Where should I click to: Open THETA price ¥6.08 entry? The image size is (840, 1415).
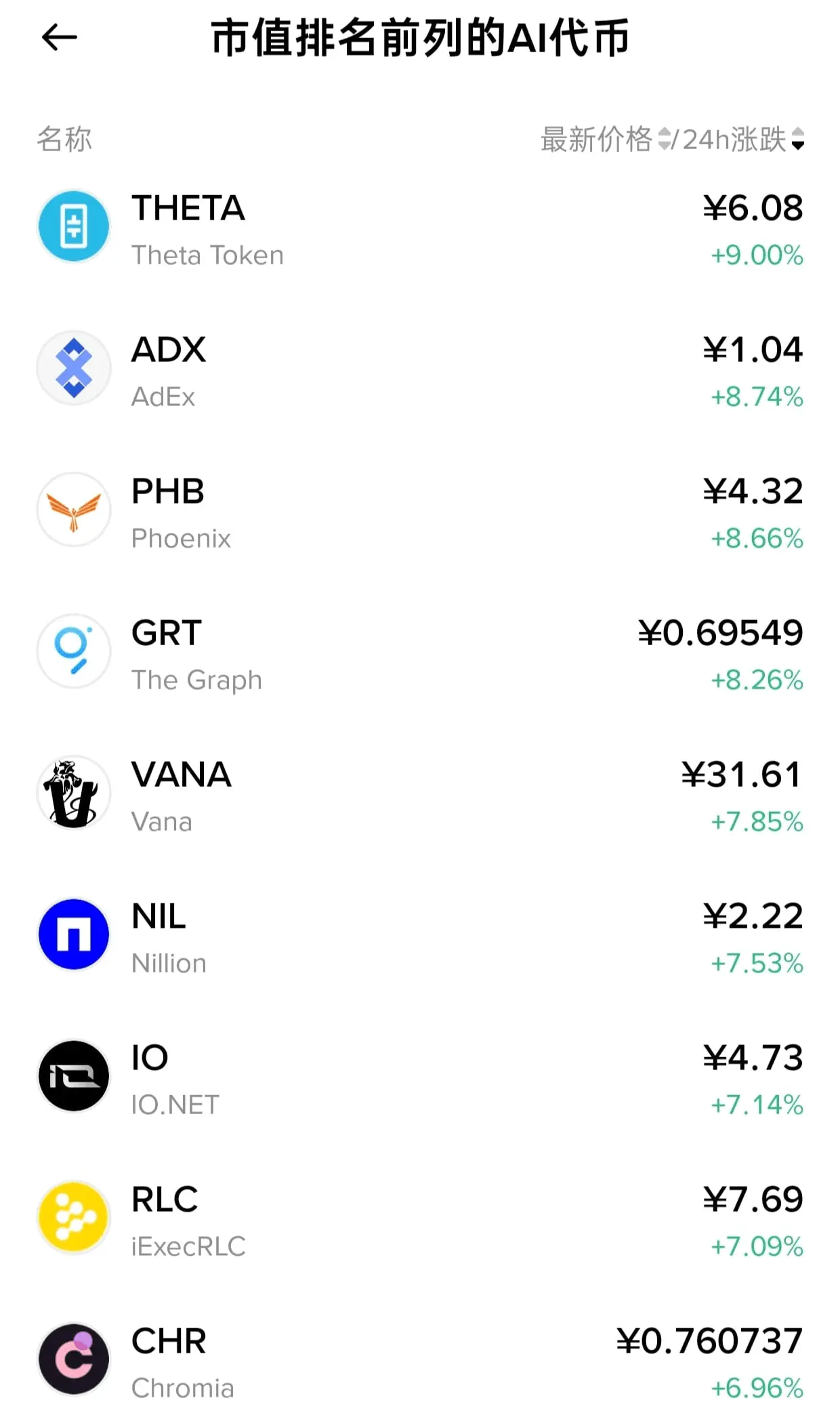pyautogui.click(x=753, y=208)
